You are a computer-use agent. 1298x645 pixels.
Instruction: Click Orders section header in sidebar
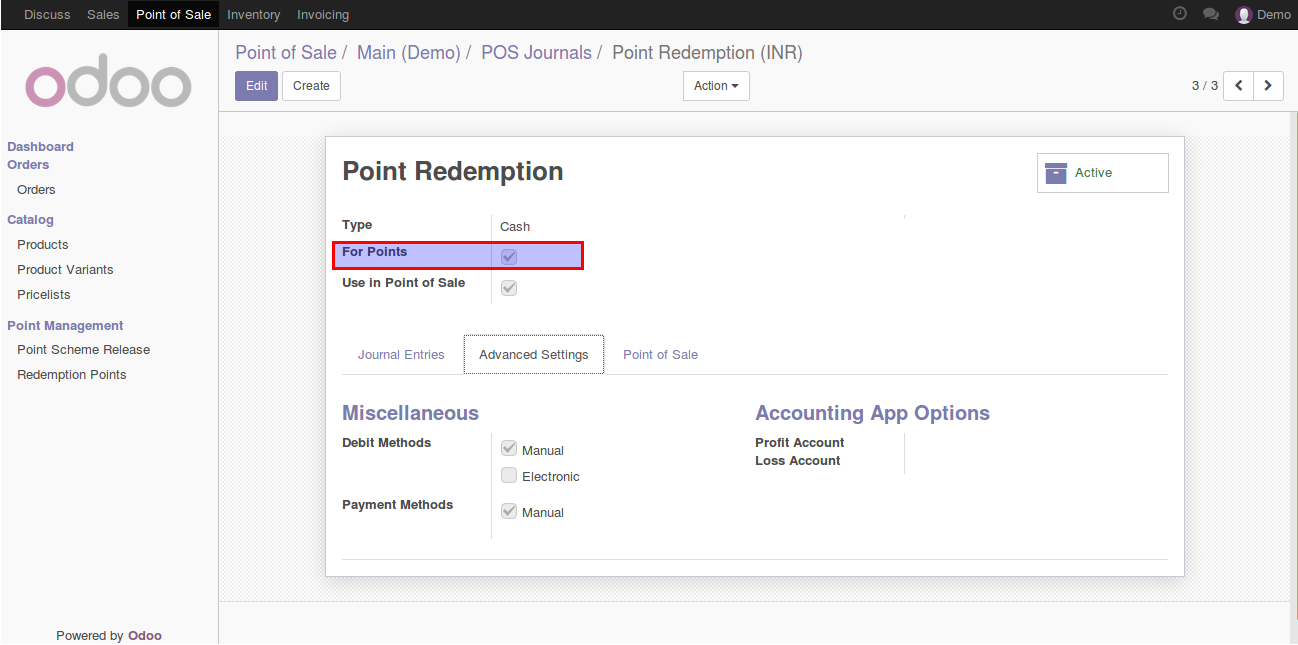click(28, 165)
